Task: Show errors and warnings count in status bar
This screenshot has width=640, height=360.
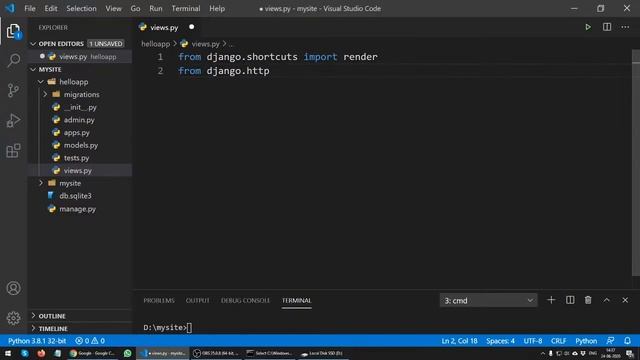Action: coord(90,341)
